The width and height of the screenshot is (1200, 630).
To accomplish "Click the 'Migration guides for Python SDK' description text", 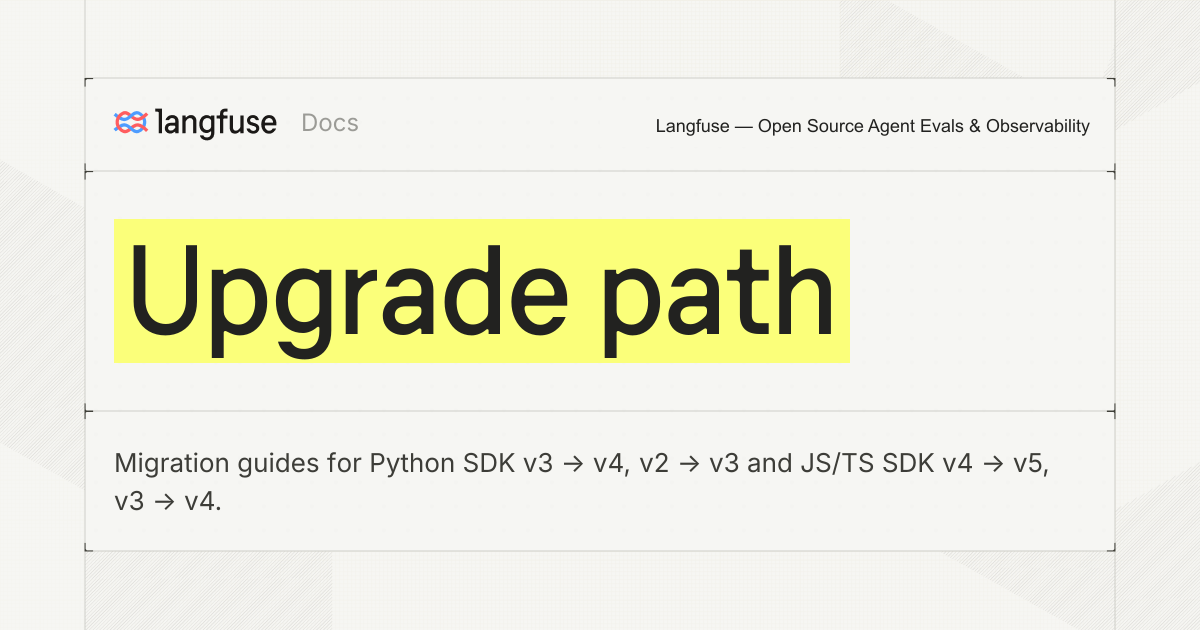I will point(581,482).
